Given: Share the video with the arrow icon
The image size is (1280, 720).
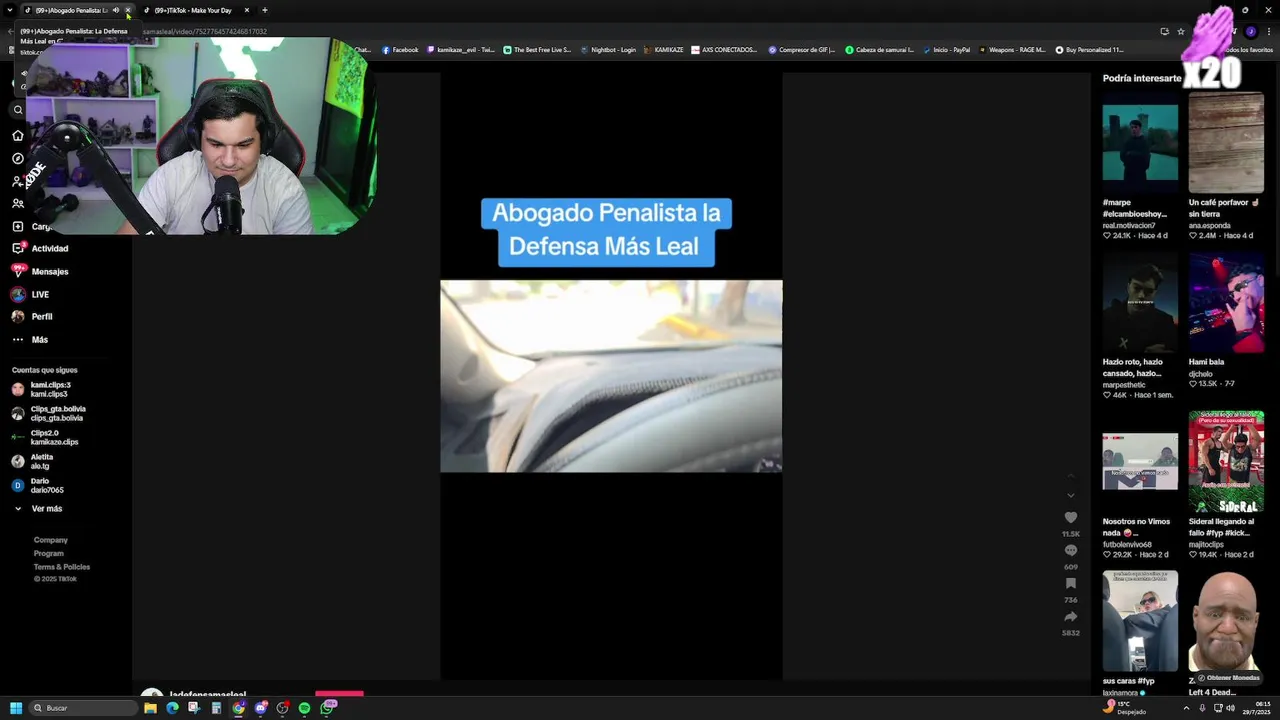Looking at the screenshot, I should [x=1070, y=617].
